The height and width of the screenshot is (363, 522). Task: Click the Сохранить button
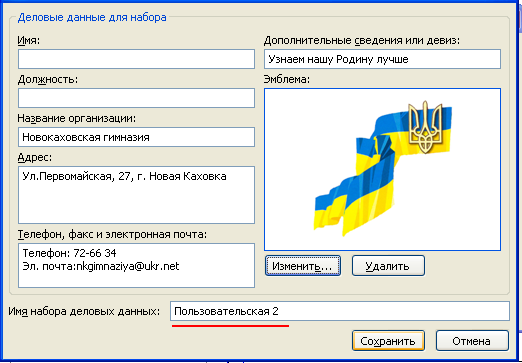(x=388, y=341)
